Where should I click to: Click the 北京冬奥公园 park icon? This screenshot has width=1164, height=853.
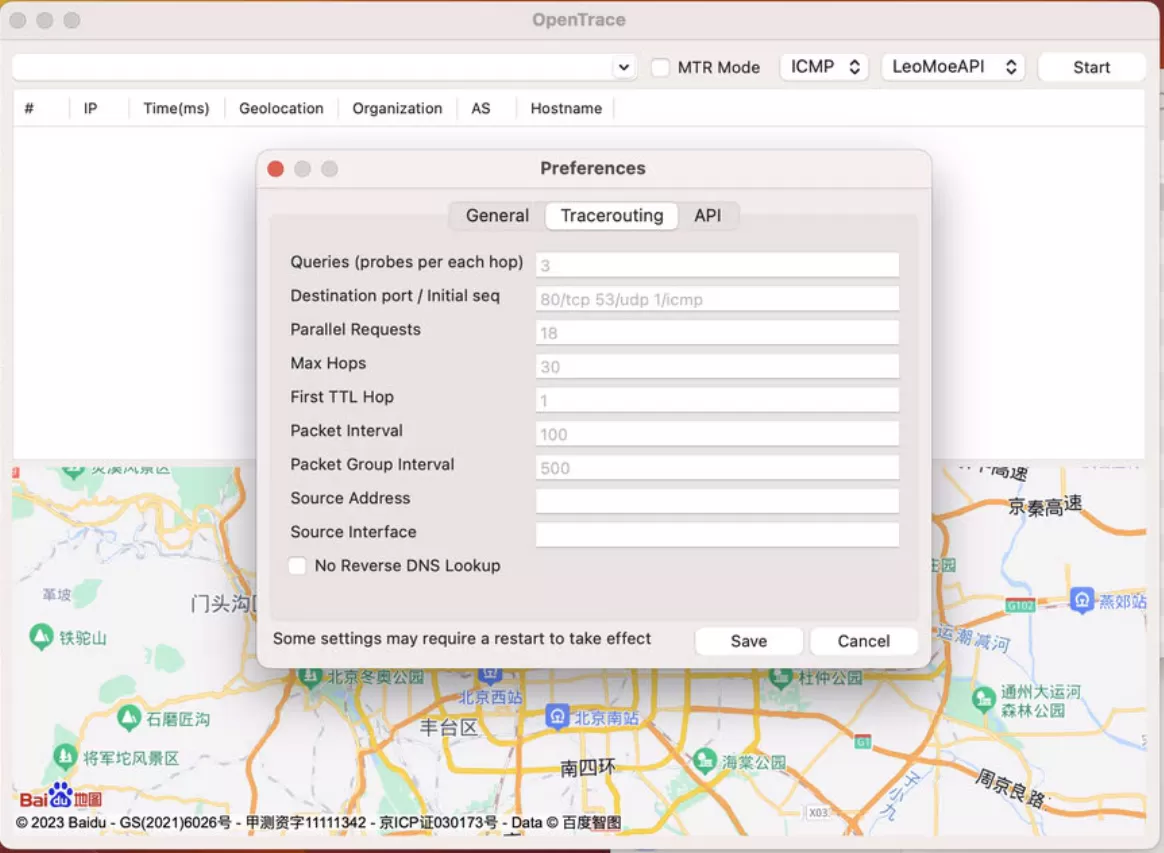pos(311,675)
